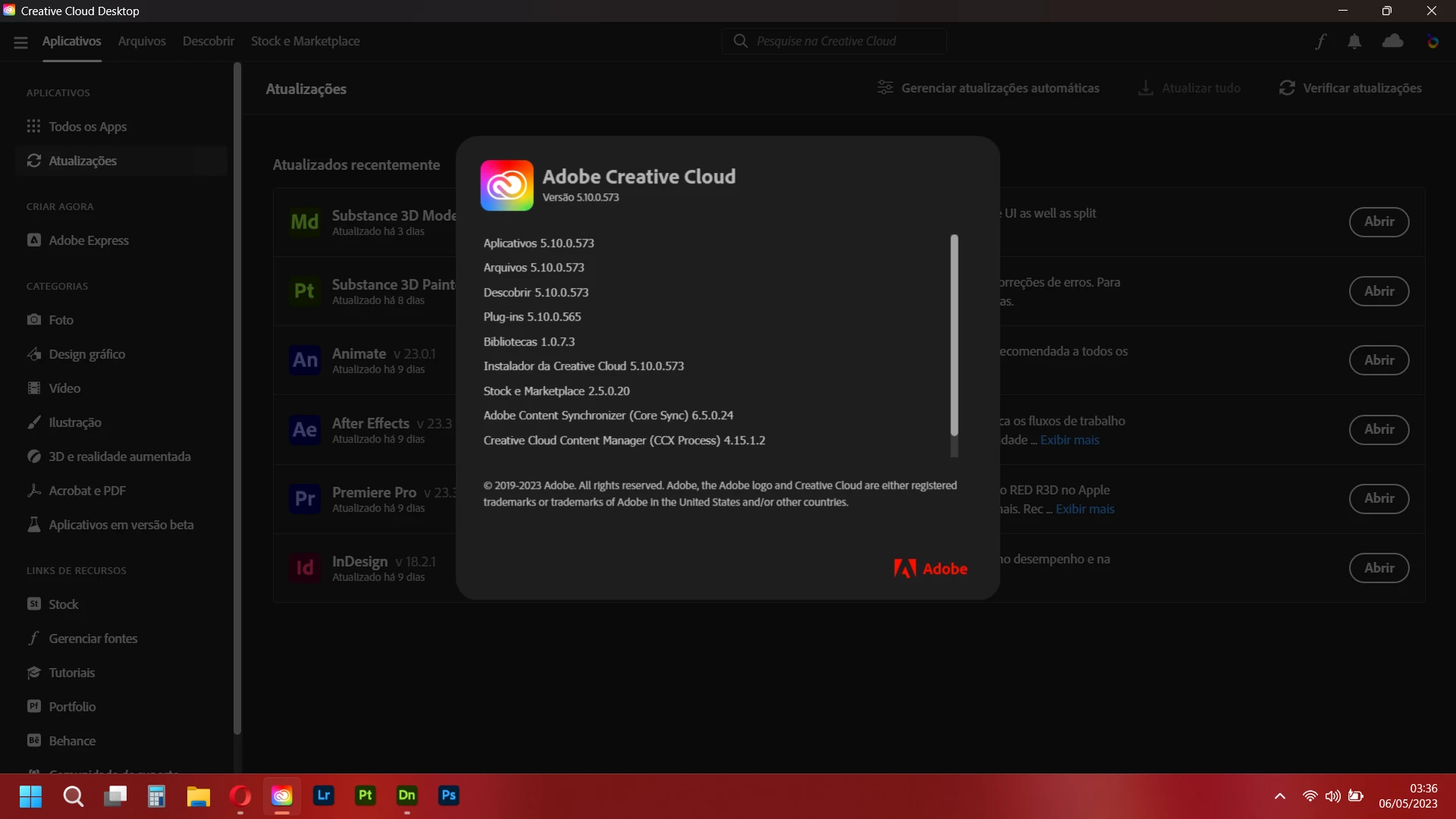Expand Premiere Pro Exibir mais link
Viewport: 1456px width, 819px height.
tap(1084, 509)
